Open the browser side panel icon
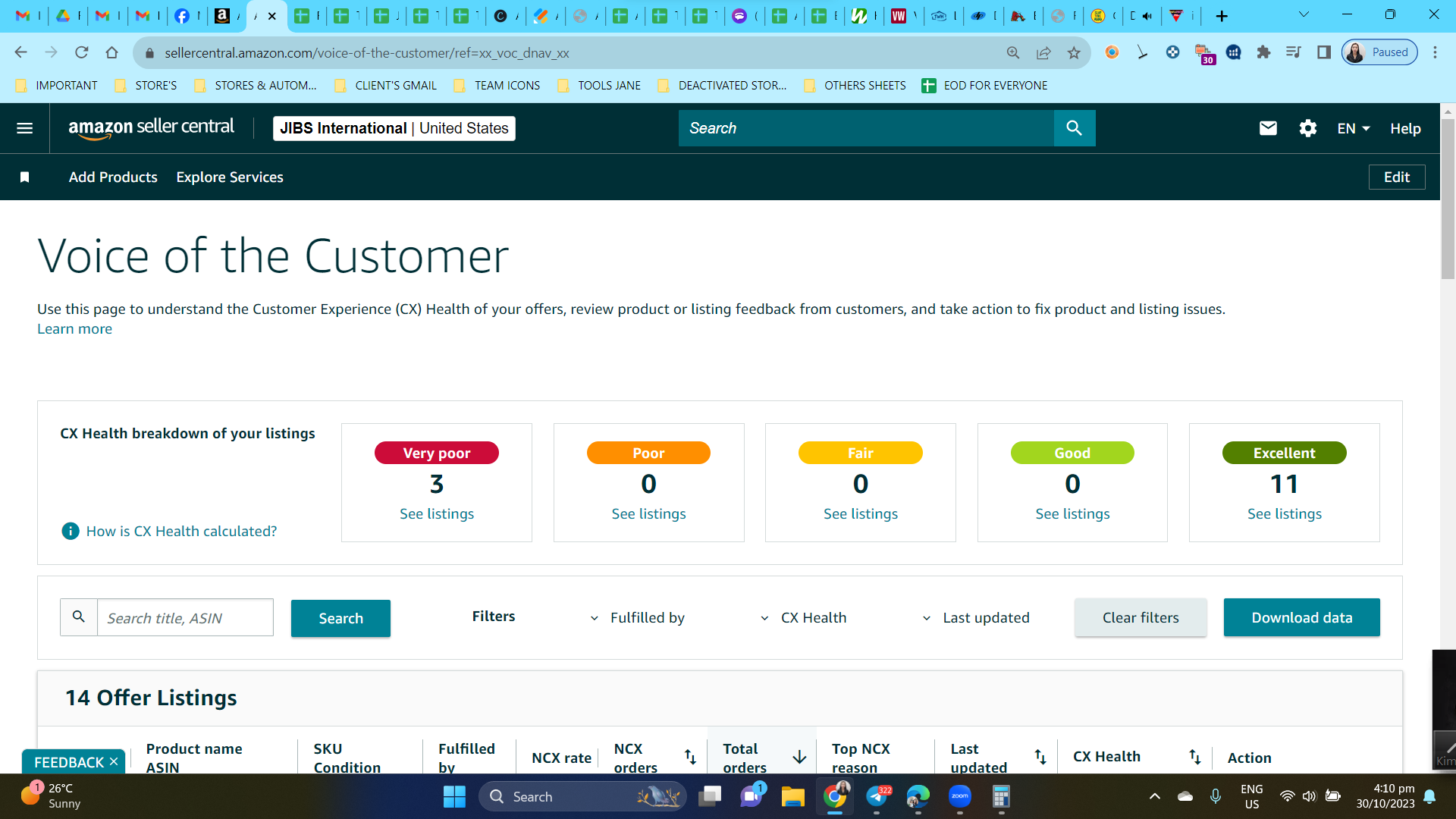The image size is (1456, 819). click(1324, 52)
